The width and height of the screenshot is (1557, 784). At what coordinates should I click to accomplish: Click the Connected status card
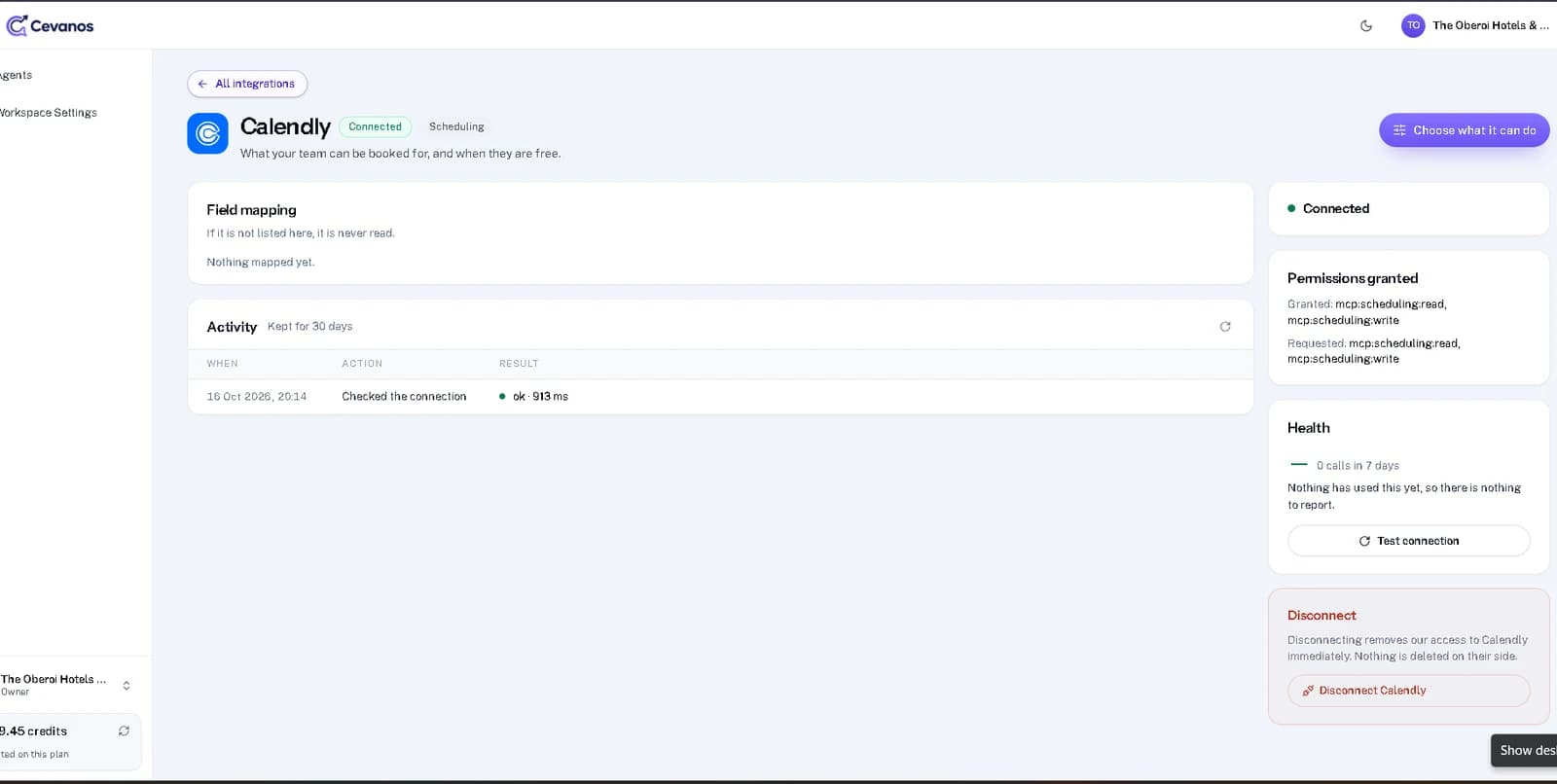pyautogui.click(x=1408, y=208)
